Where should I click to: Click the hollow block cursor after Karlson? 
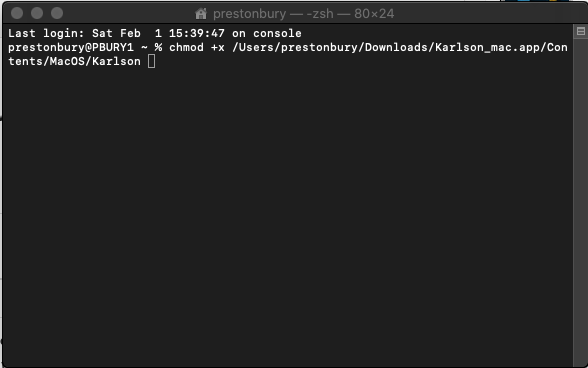152,61
